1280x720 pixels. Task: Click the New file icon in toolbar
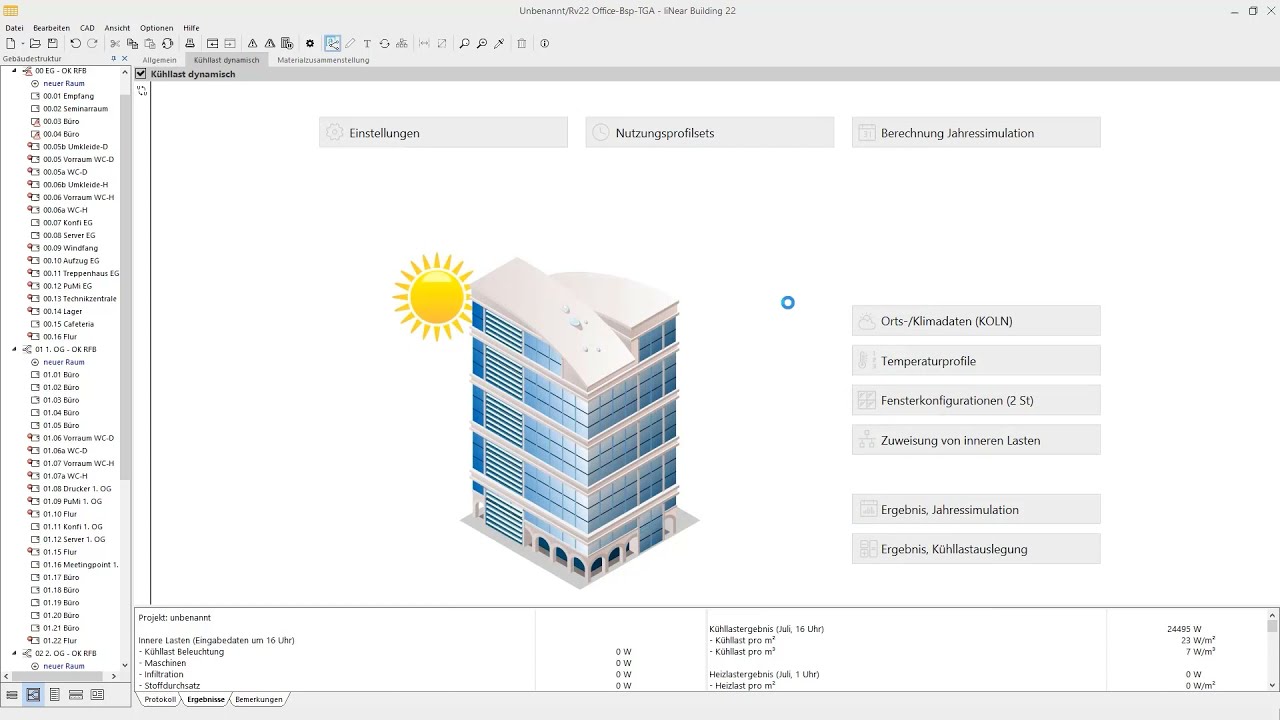(x=11, y=44)
